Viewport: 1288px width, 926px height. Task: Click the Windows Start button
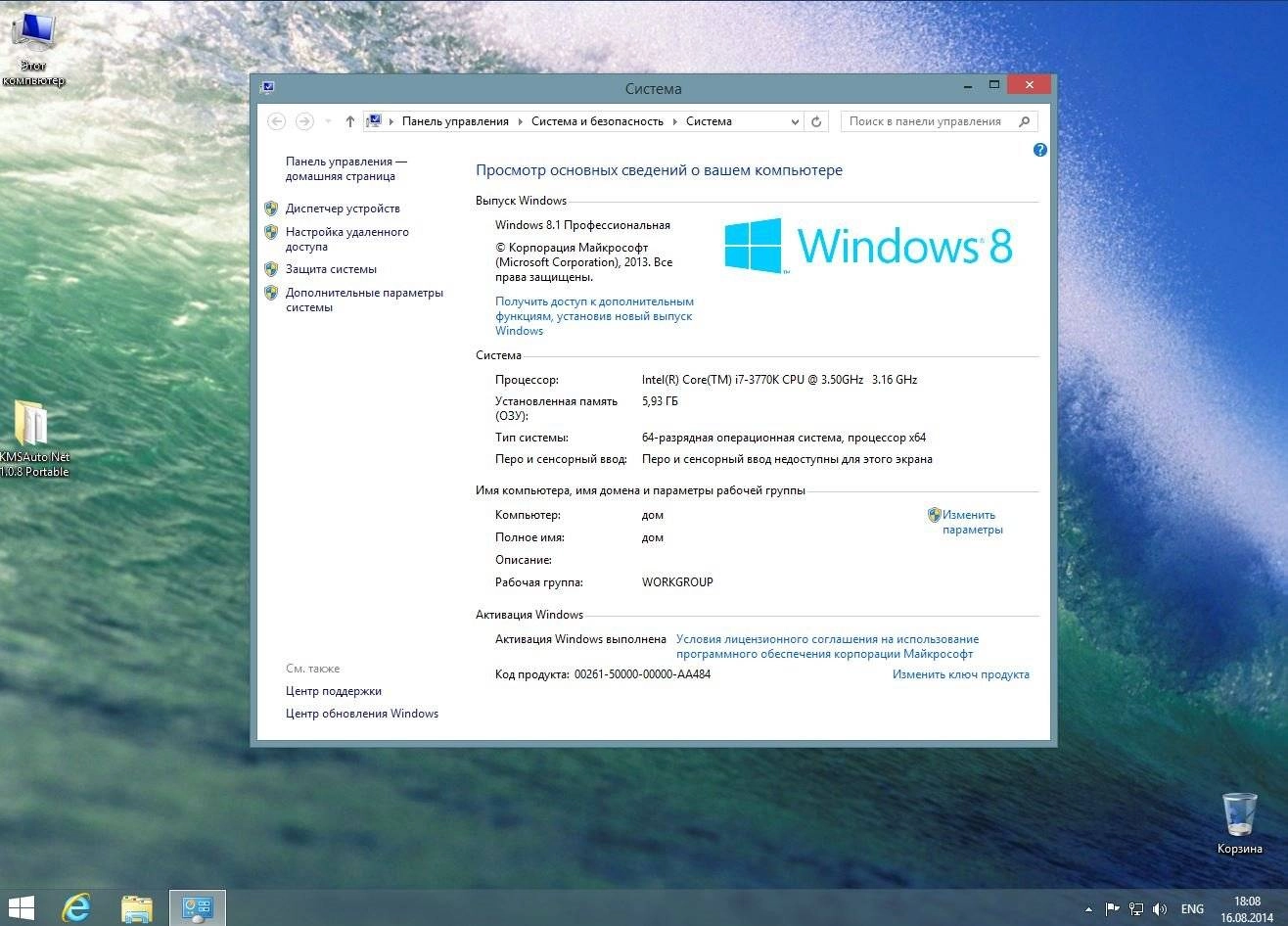pyautogui.click(x=22, y=907)
